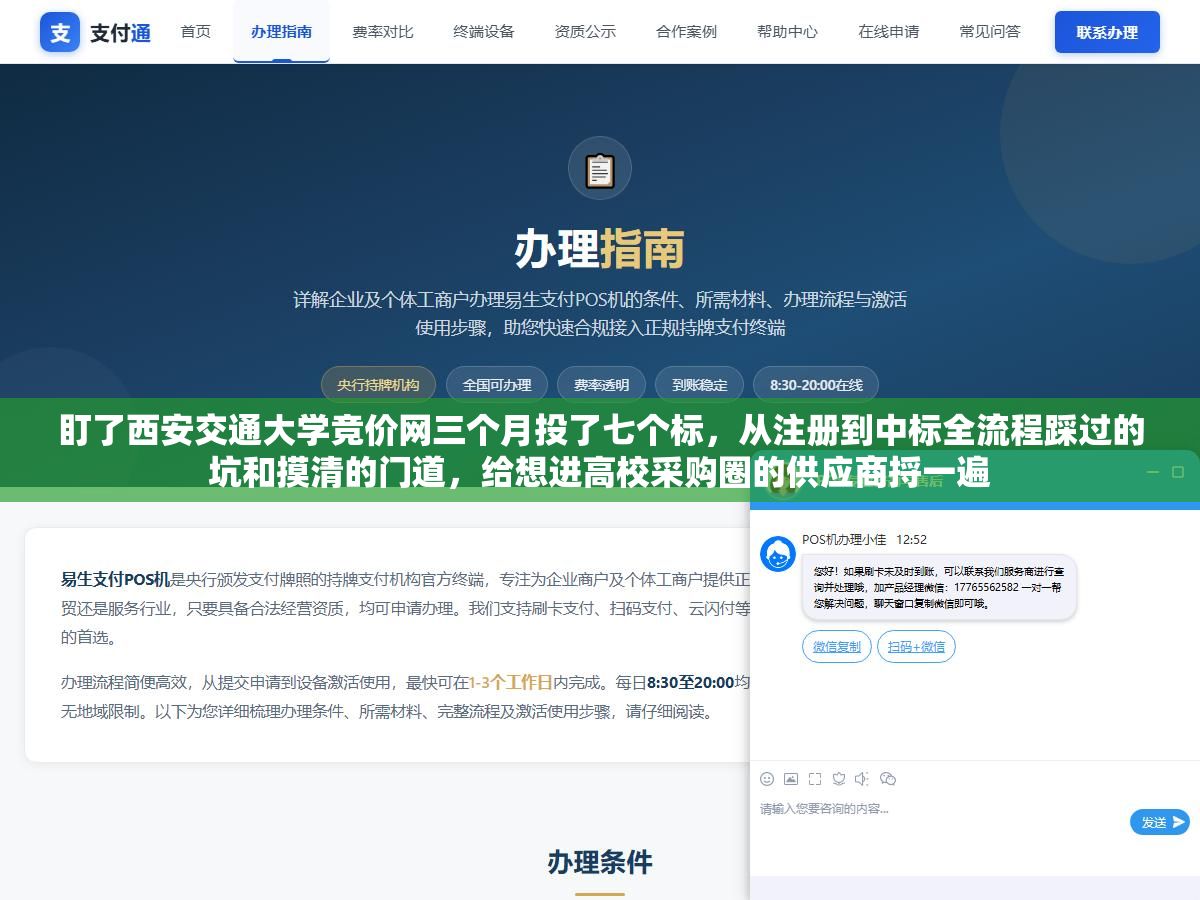1200x900 pixels.
Task: Click the 费率透明 badge
Action: (601, 385)
